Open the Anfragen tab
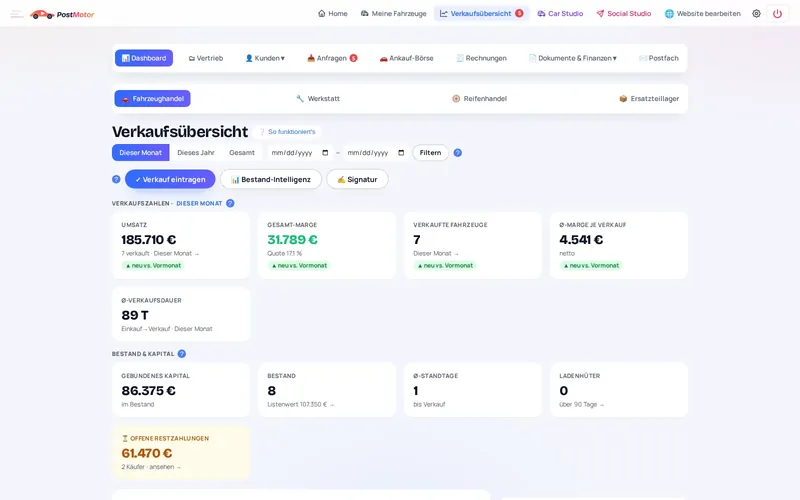800x500 pixels. point(332,58)
